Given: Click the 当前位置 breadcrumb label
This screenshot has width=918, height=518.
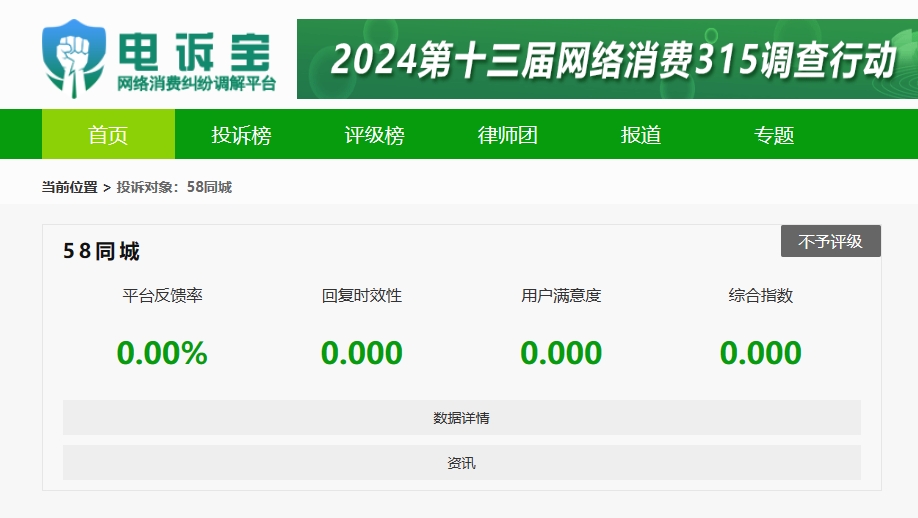Looking at the screenshot, I should pyautogui.click(x=69, y=187).
